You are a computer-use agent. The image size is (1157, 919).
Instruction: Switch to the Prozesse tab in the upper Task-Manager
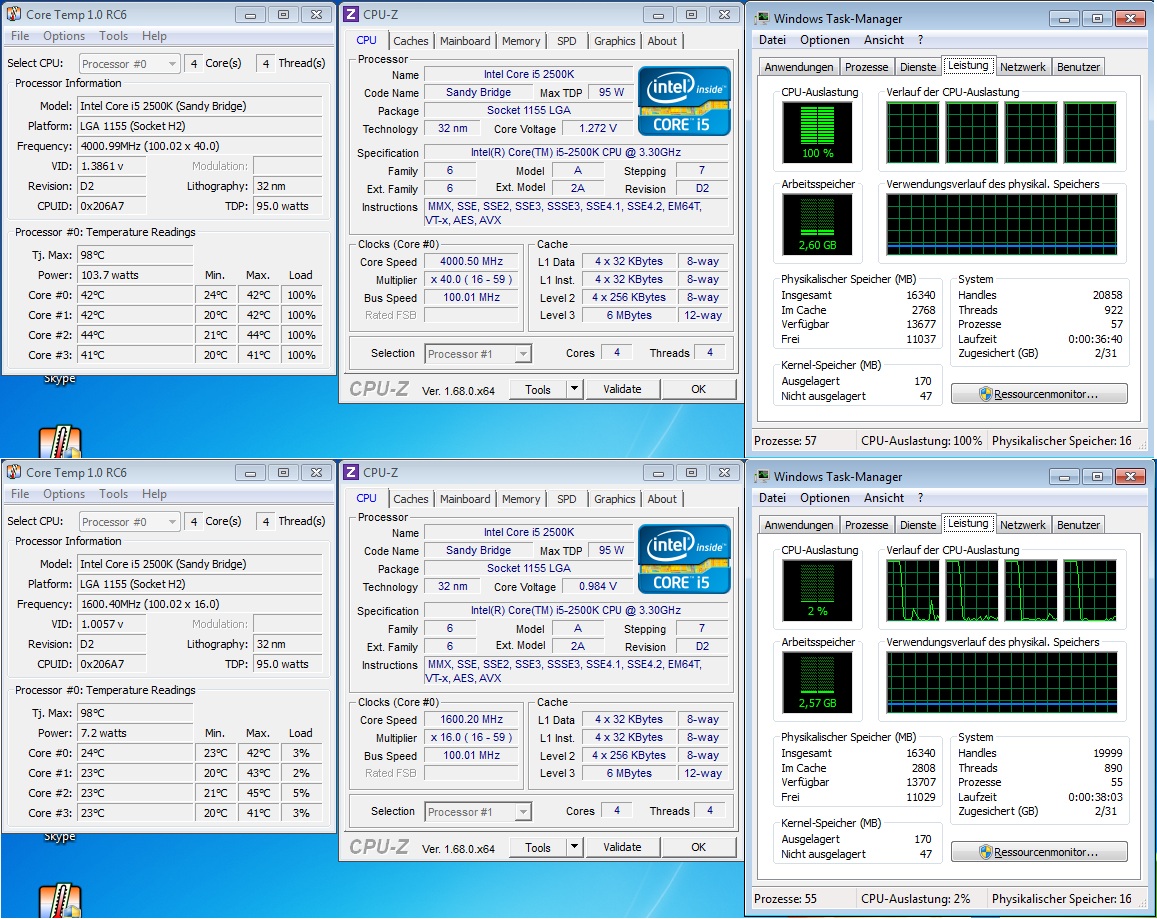866,66
